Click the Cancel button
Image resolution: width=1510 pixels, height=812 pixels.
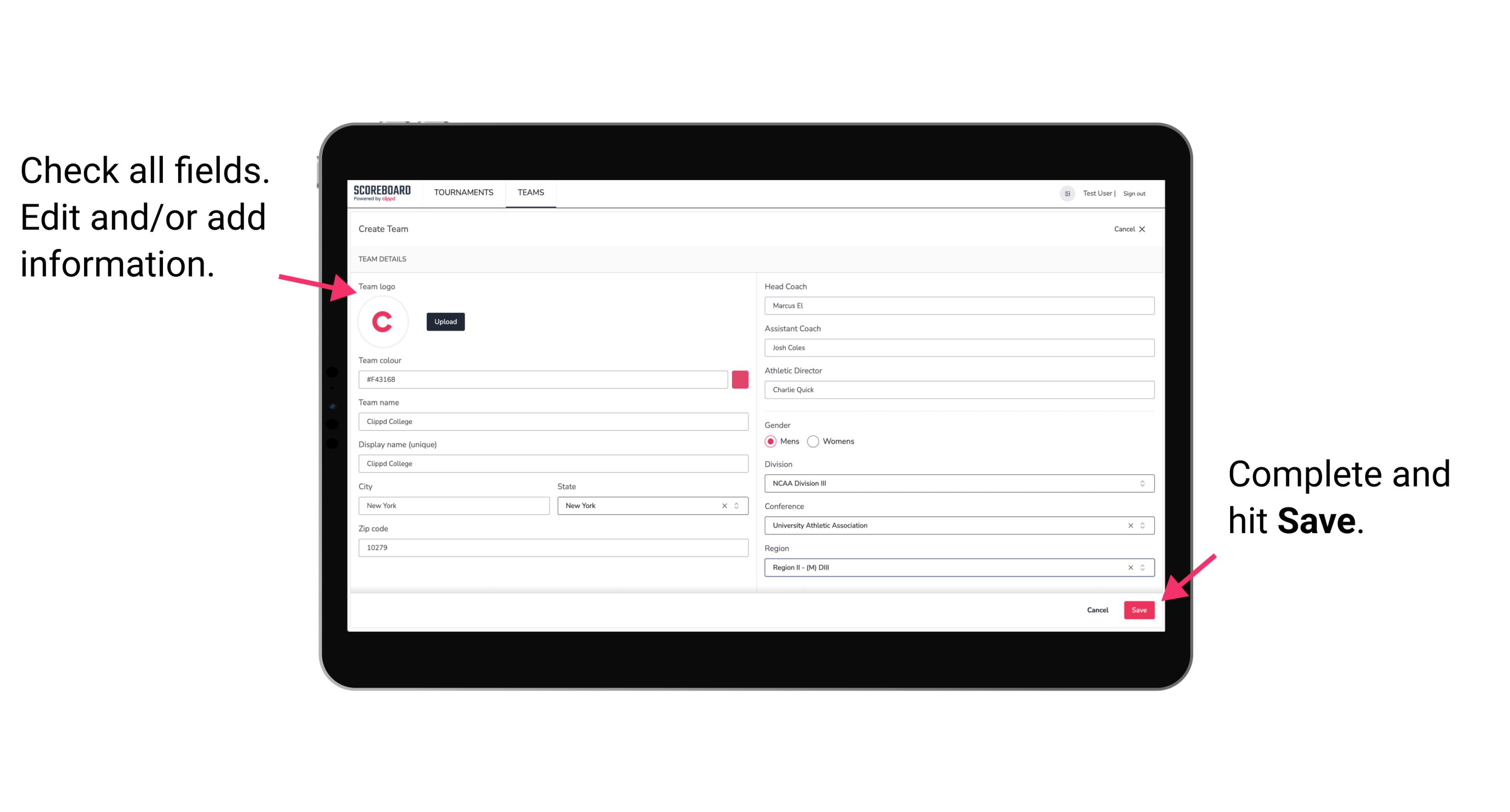coord(1098,609)
